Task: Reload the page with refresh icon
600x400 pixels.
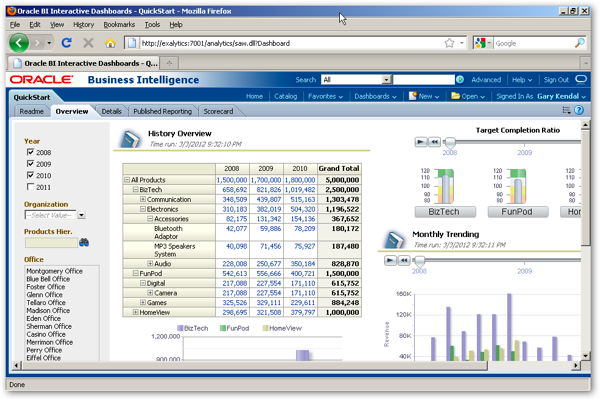Action: tap(67, 43)
